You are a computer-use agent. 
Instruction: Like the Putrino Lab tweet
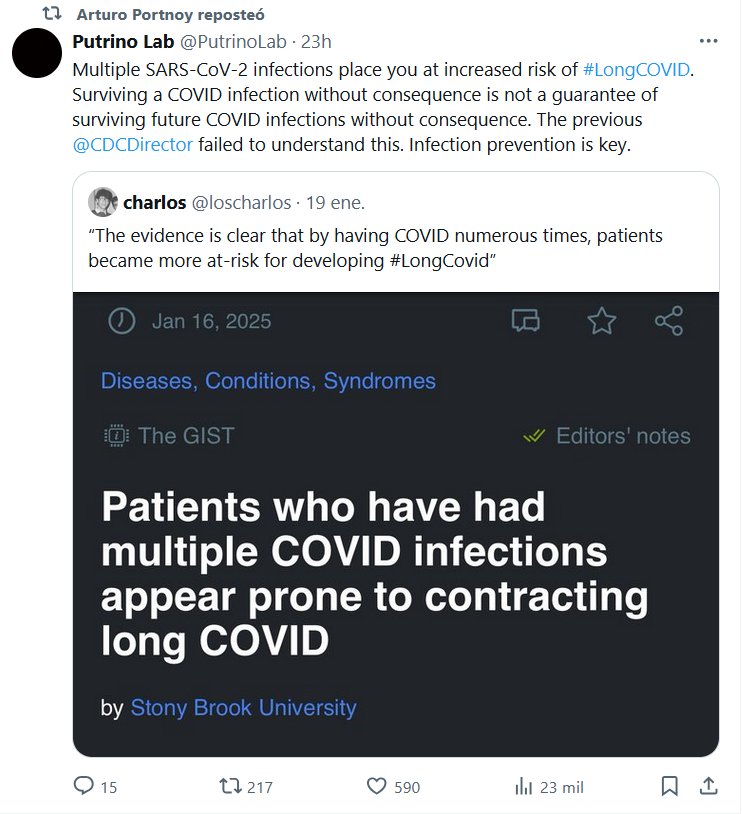(377, 787)
